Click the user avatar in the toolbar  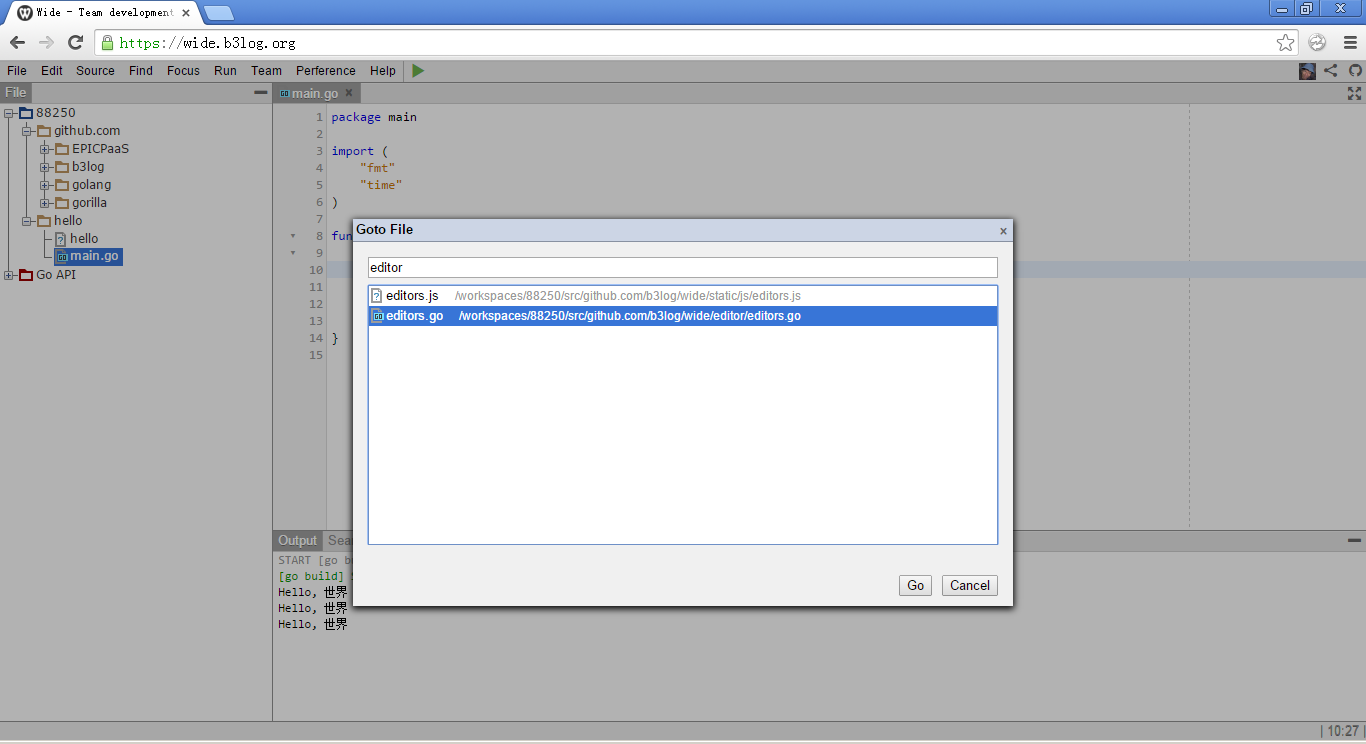[1307, 70]
